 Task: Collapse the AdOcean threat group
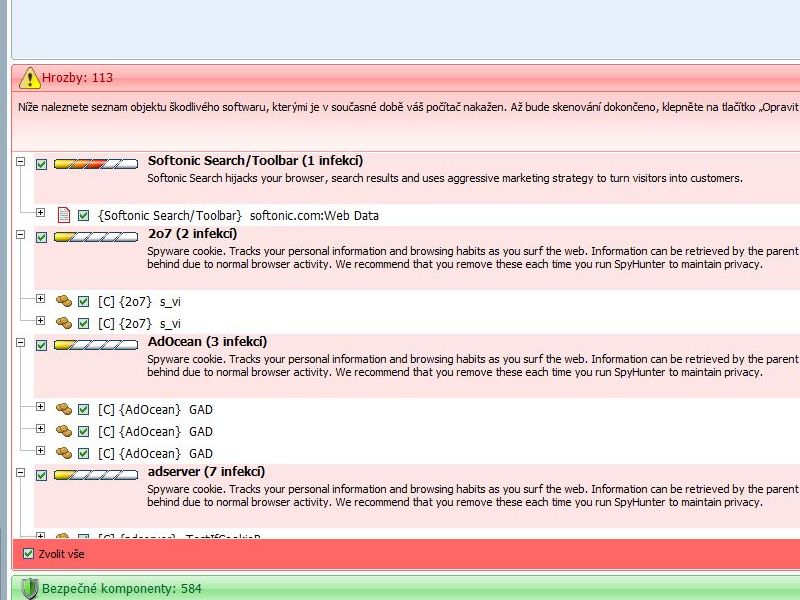pyautogui.click(x=20, y=342)
